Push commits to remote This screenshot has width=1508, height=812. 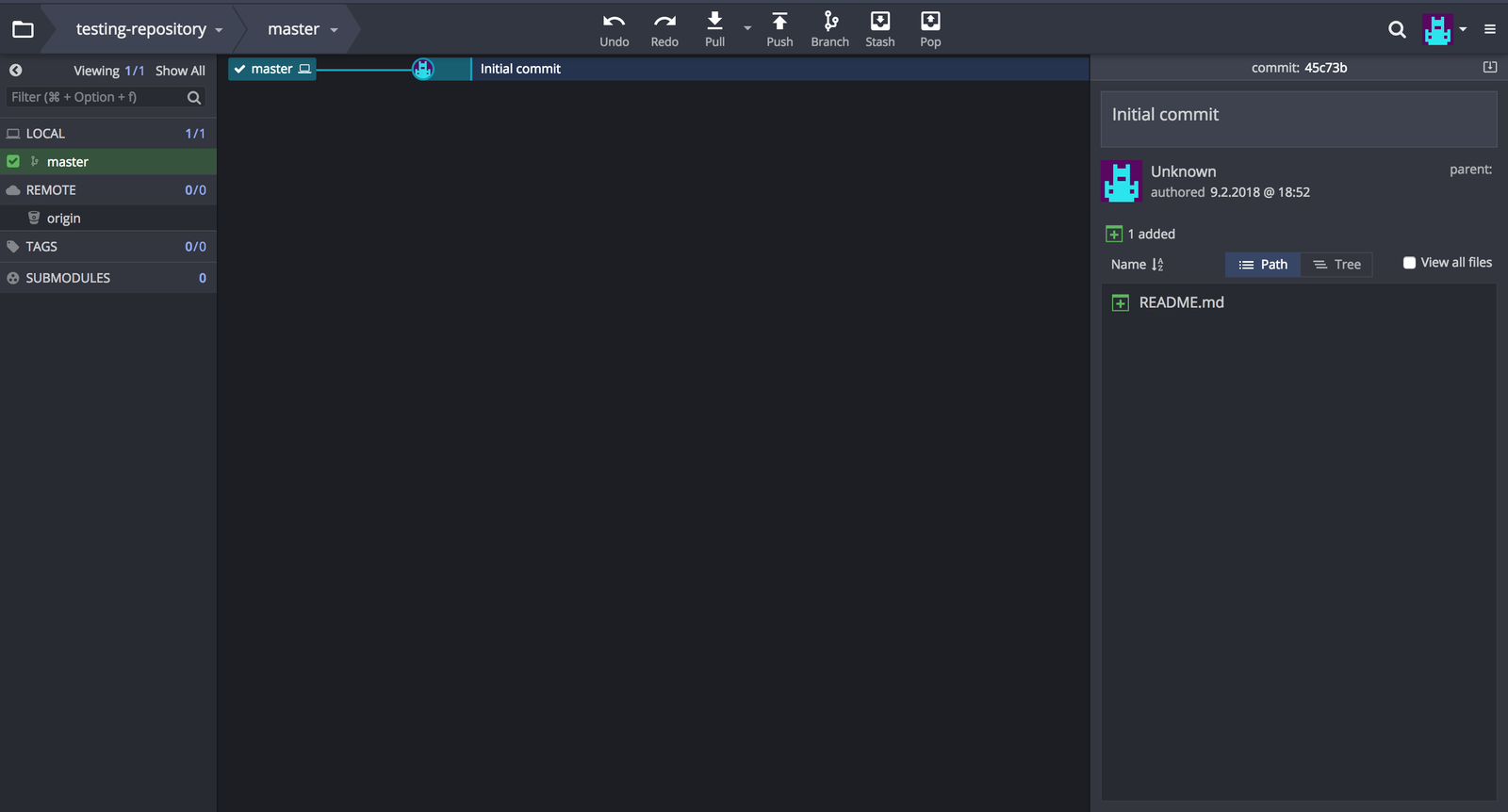779,29
